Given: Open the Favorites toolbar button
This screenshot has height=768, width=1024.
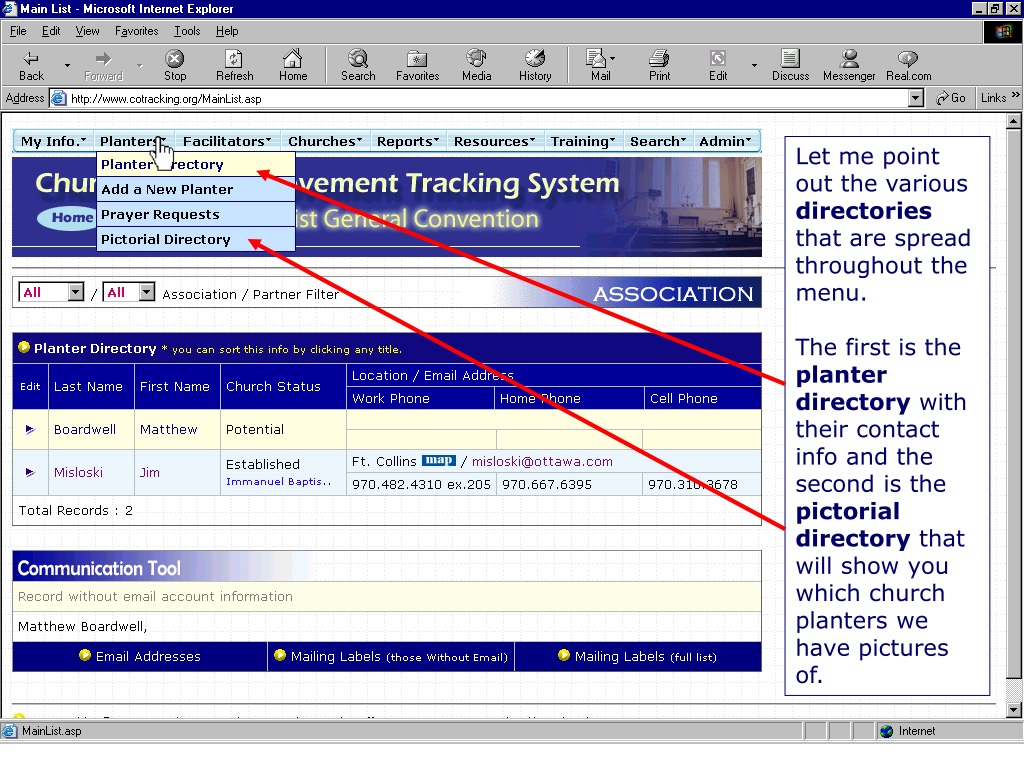Looking at the screenshot, I should click(x=417, y=65).
